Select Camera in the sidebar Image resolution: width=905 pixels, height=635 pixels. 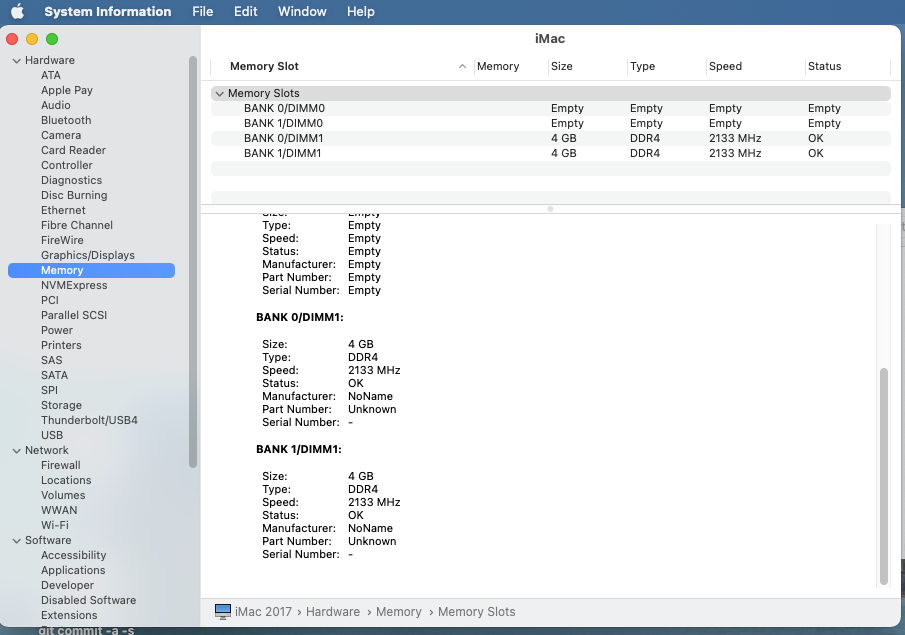pyautogui.click(x=61, y=136)
